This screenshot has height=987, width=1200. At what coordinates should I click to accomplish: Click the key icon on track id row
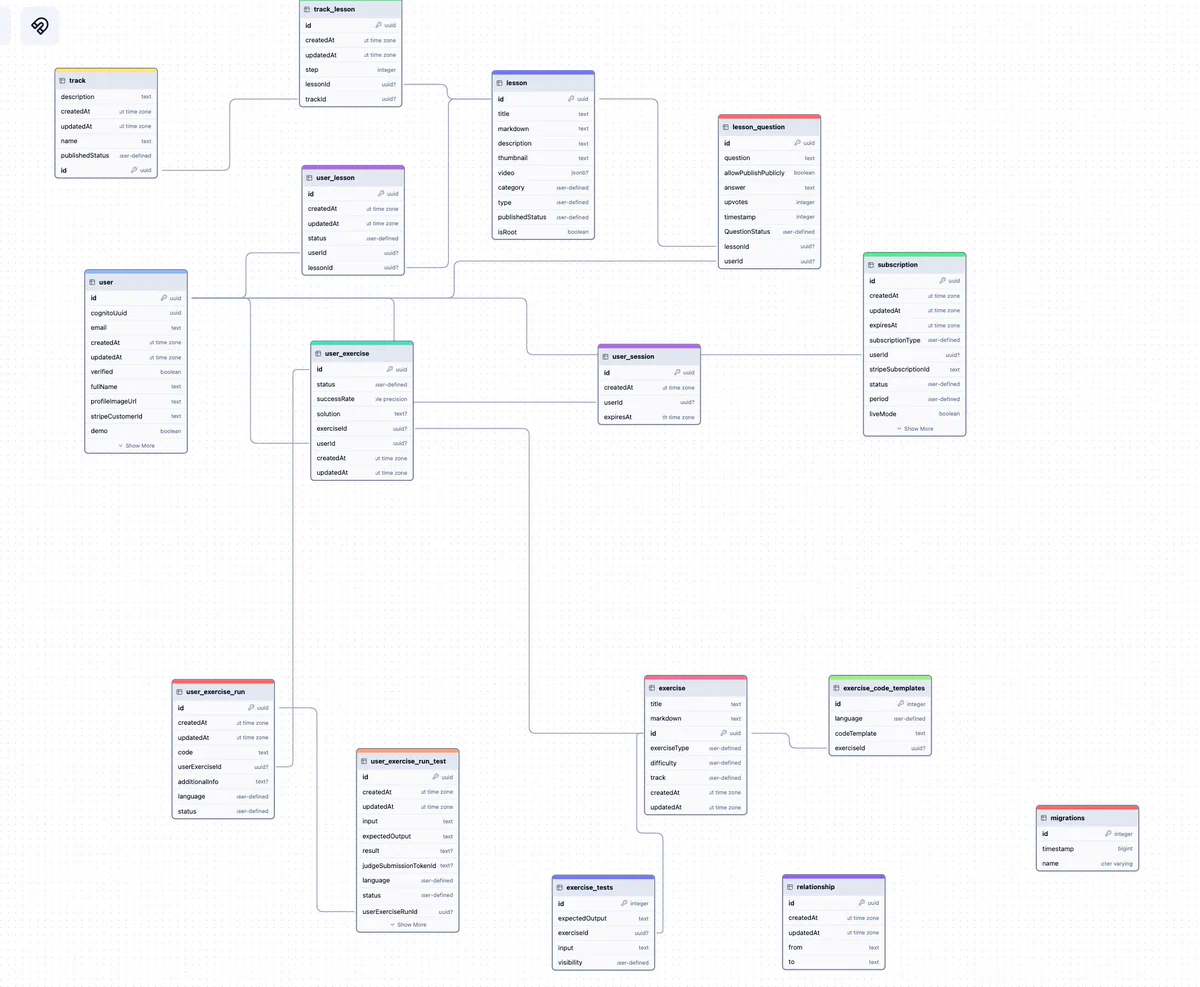pyautogui.click(x=133, y=171)
